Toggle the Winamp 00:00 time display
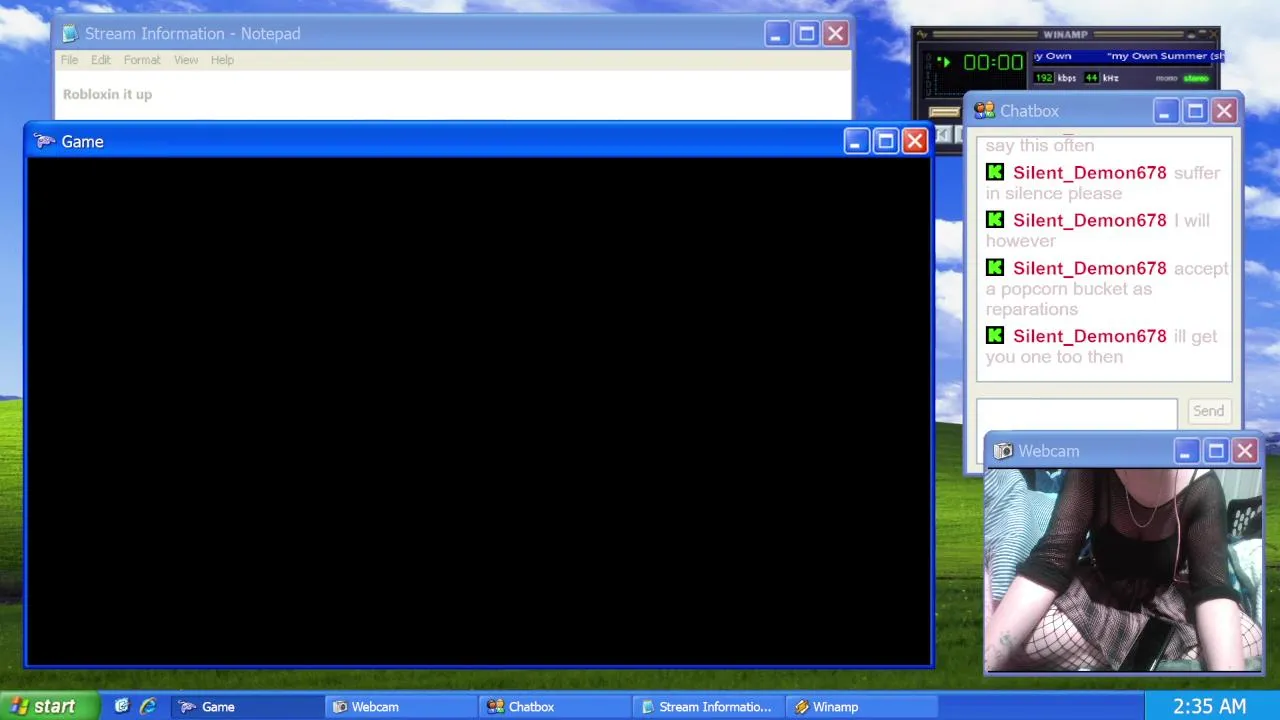 point(993,63)
